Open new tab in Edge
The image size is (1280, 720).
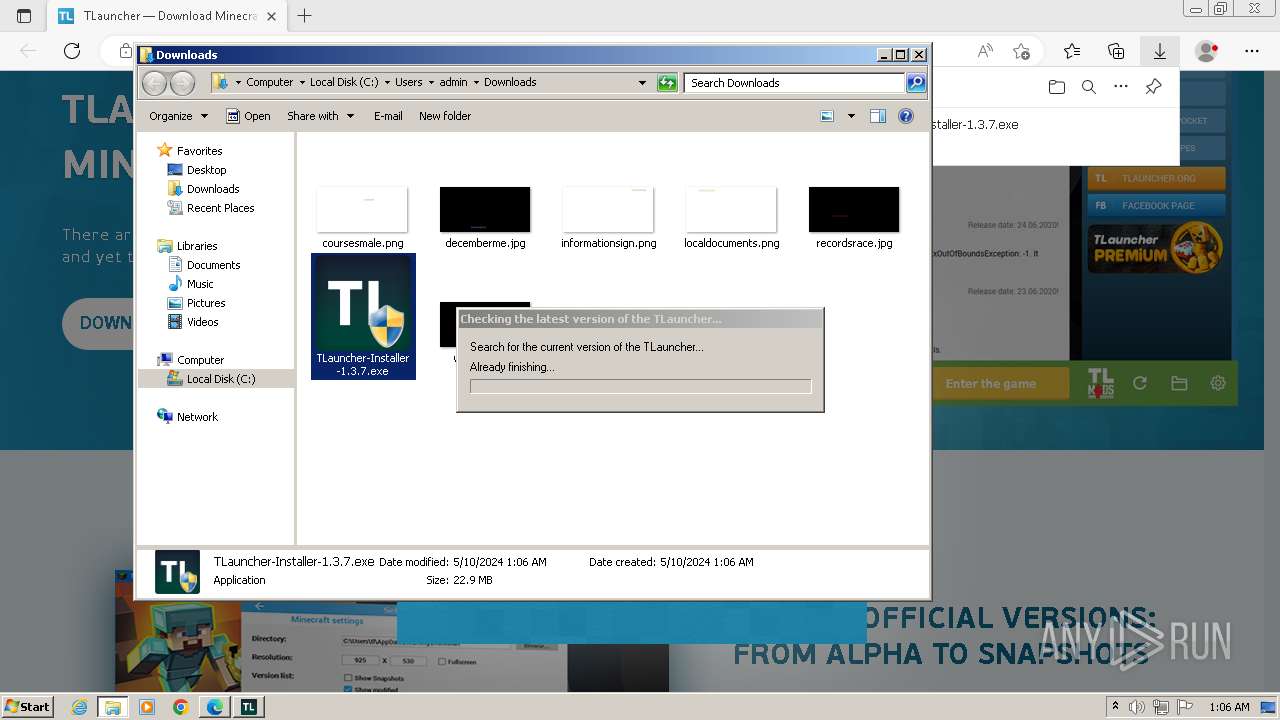pos(305,16)
